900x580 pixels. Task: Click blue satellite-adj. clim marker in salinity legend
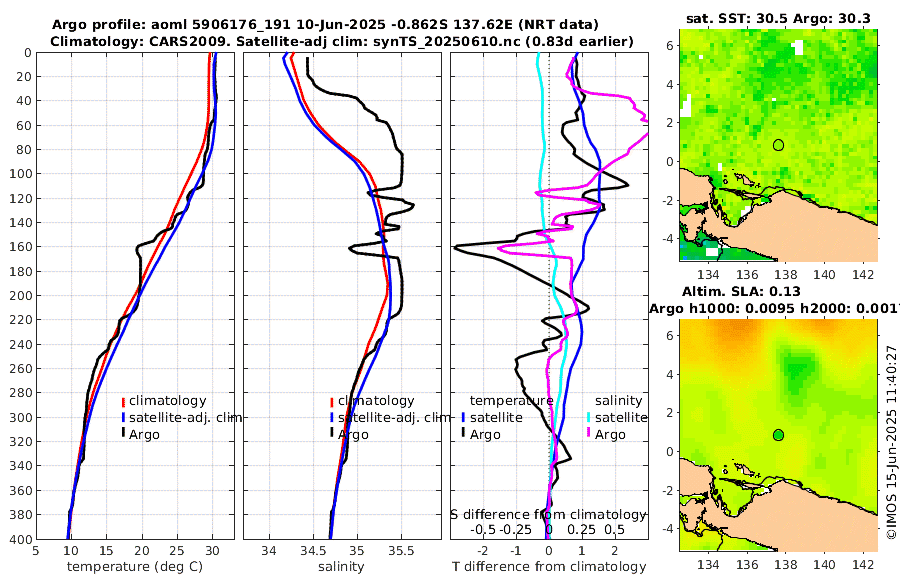332,418
